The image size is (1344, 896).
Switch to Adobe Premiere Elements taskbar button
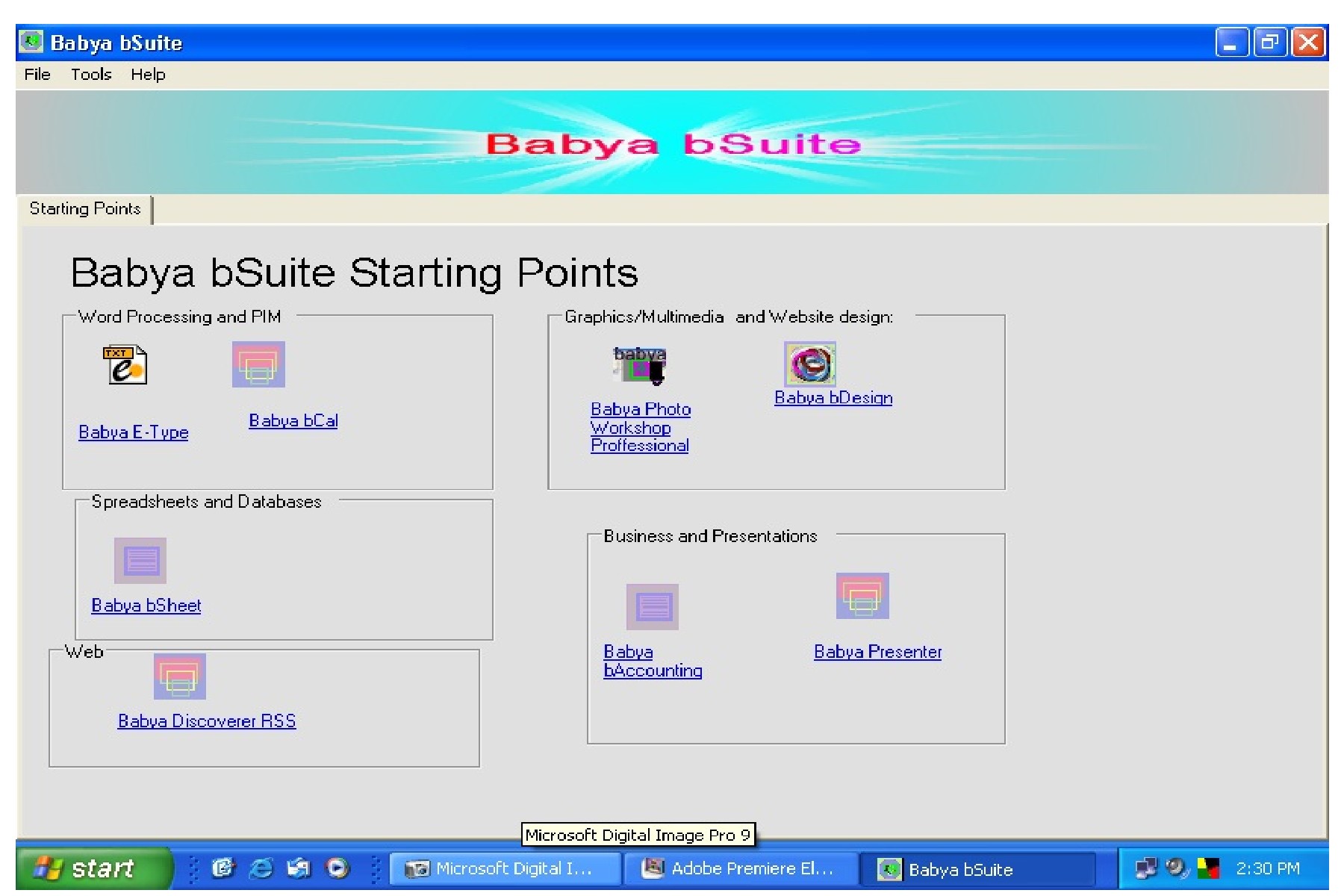click(741, 869)
